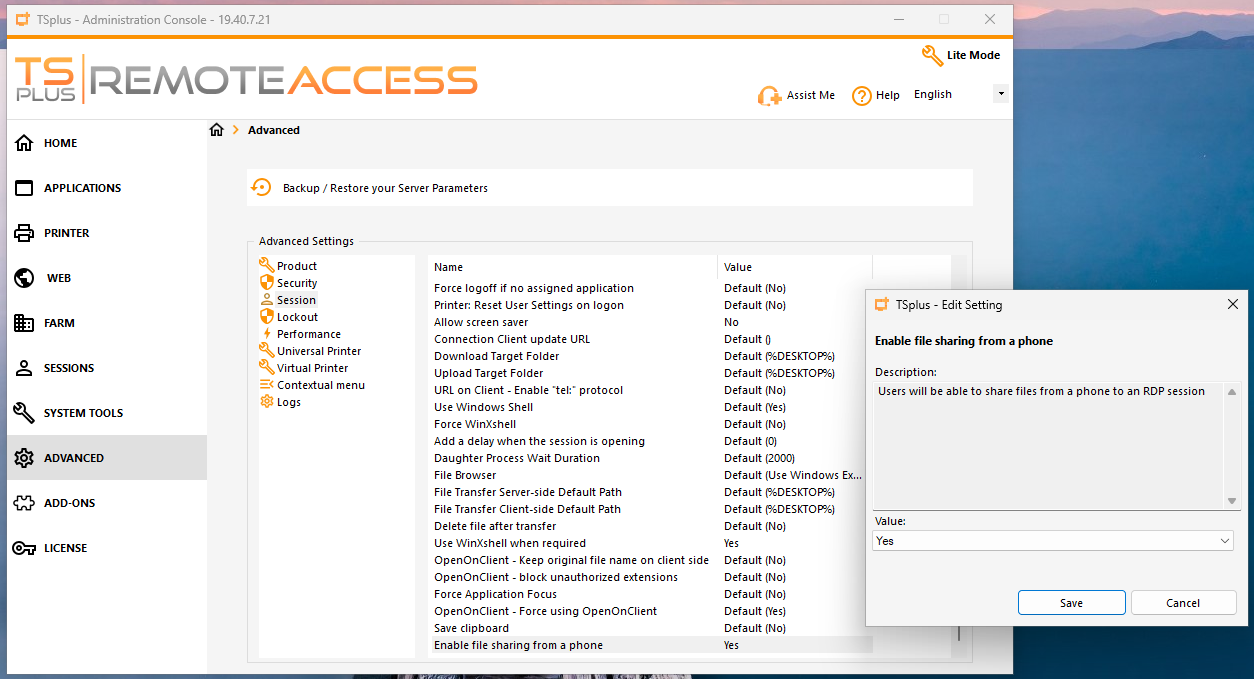Select 'Download Target Folder' row

[x=650, y=356]
